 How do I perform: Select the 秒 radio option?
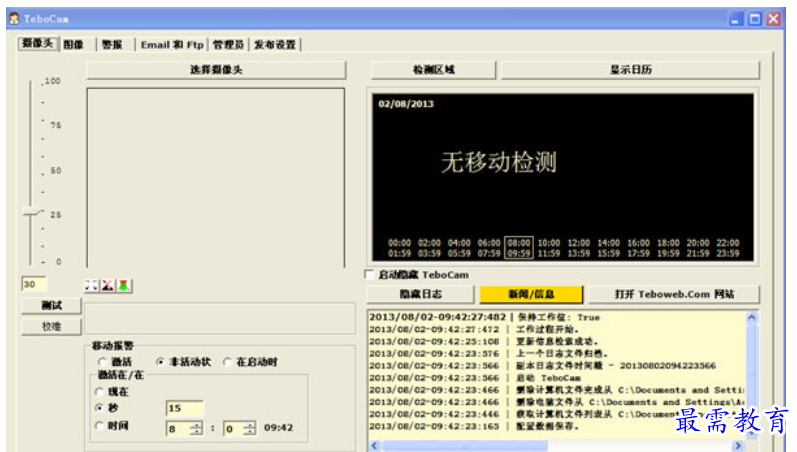pos(100,407)
